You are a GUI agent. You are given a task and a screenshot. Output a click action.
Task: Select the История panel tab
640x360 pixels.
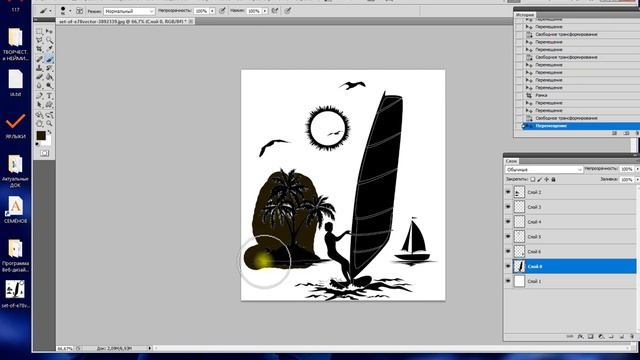tap(525, 15)
